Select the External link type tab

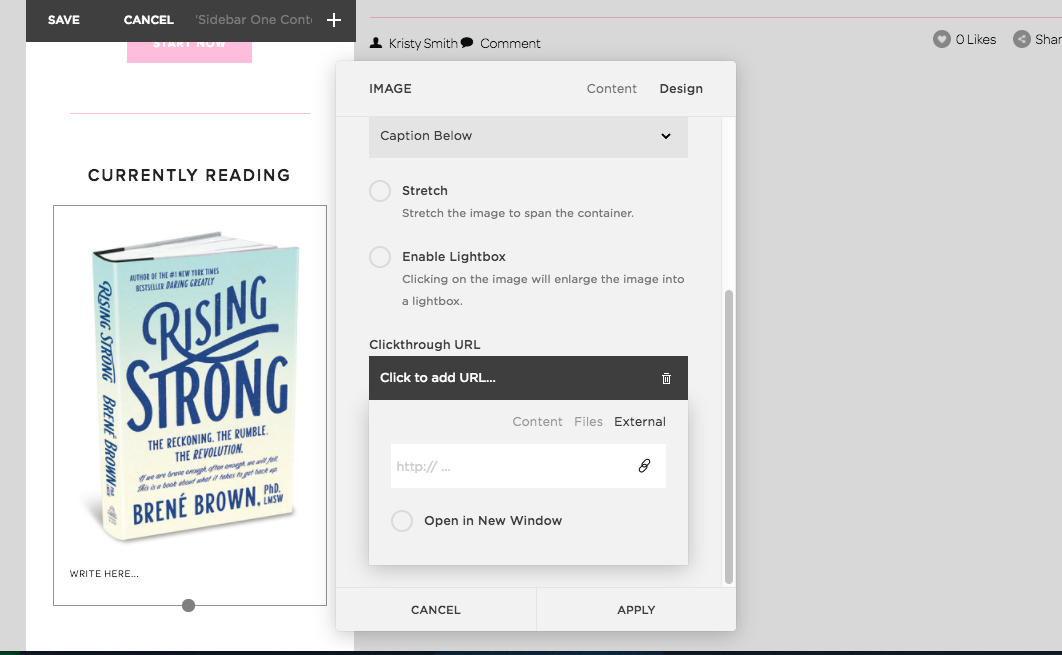639,421
